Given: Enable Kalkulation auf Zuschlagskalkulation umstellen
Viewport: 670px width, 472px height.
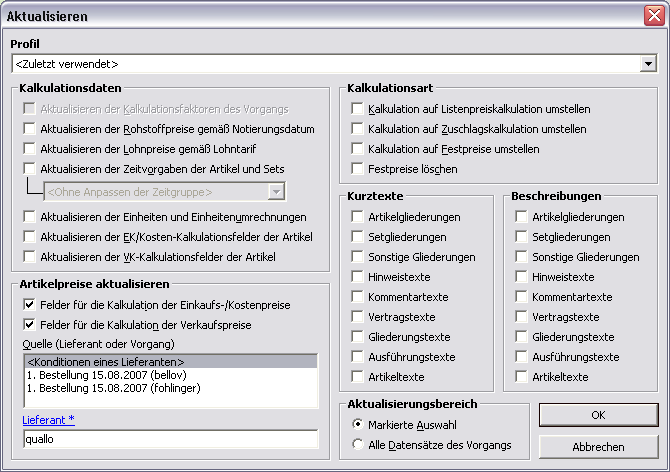Looking at the screenshot, I should pyautogui.click(x=357, y=129).
